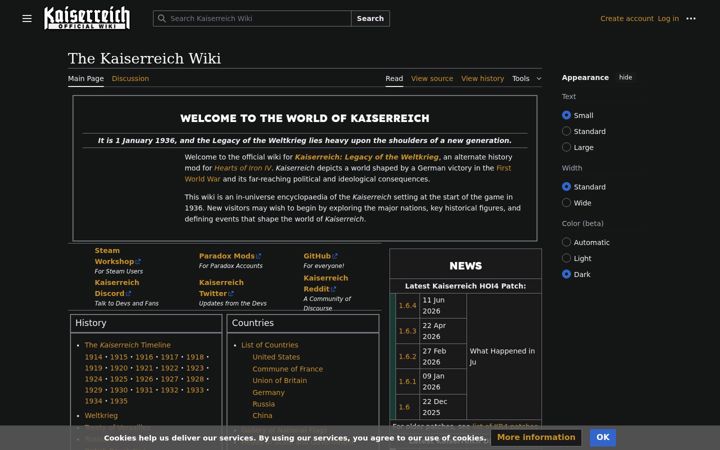Open patch 1.6.2 link
720x450 pixels.
pos(407,356)
